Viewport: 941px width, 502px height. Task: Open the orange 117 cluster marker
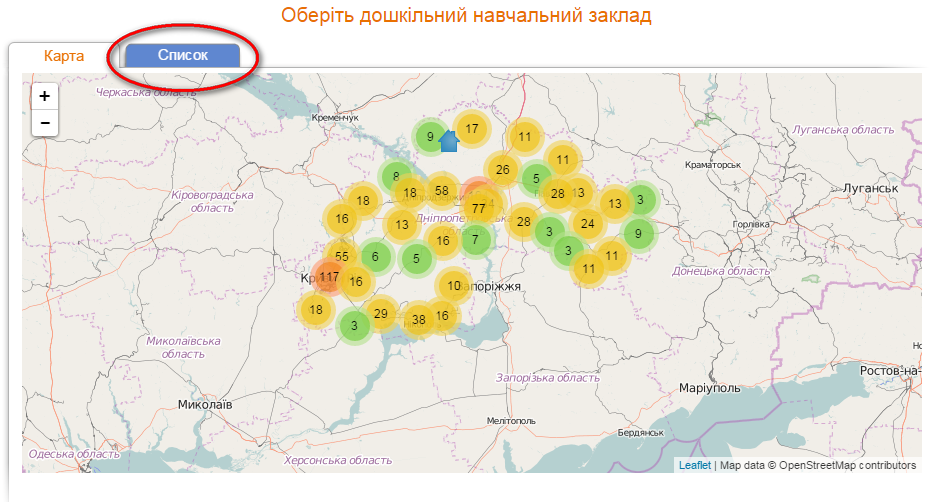(329, 277)
